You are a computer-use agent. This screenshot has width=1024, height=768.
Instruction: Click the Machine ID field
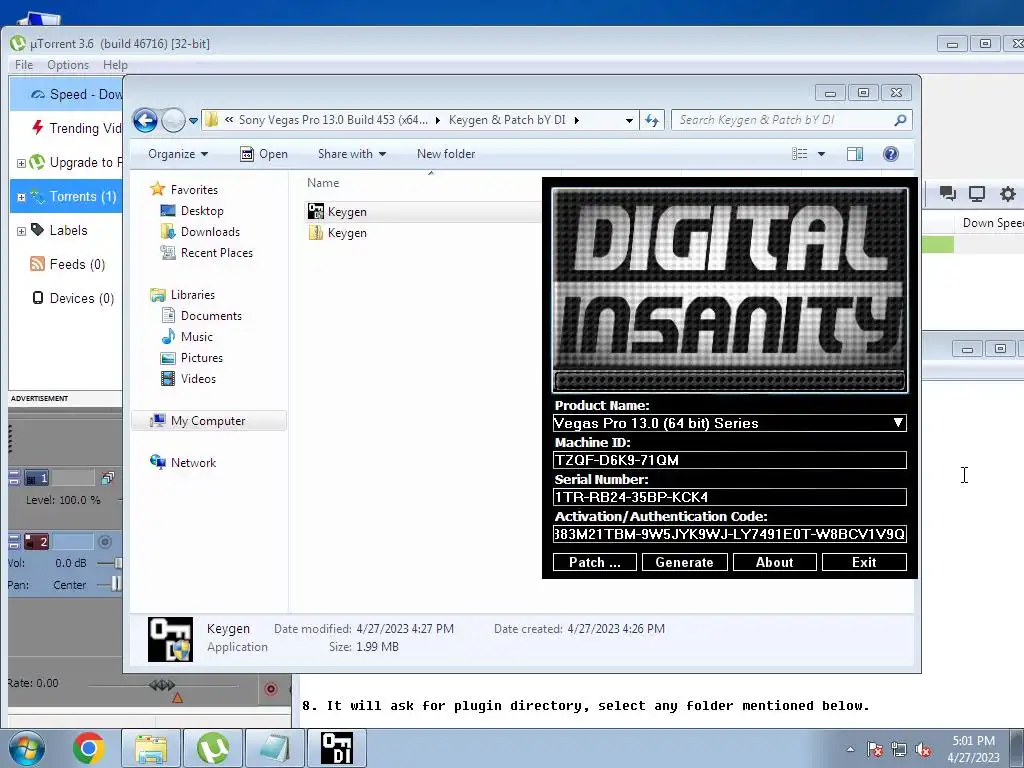coord(729,460)
